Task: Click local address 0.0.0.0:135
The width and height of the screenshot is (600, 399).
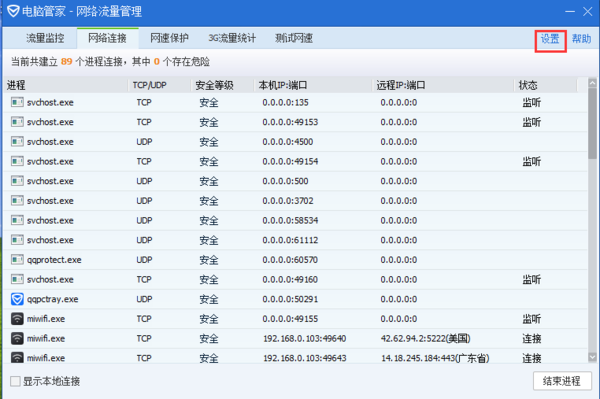Action: coord(285,102)
